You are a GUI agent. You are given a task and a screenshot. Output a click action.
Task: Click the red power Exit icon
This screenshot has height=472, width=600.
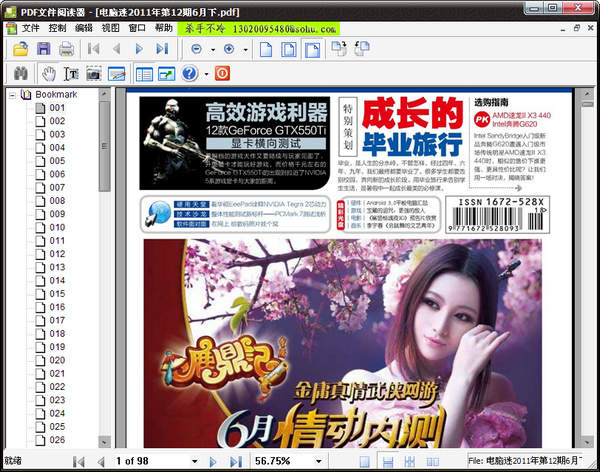click(x=223, y=74)
